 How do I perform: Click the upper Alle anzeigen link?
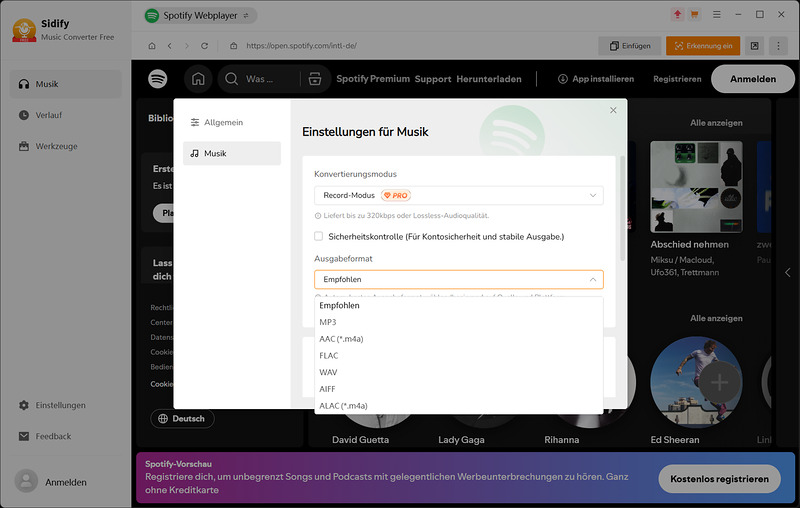tap(716, 123)
